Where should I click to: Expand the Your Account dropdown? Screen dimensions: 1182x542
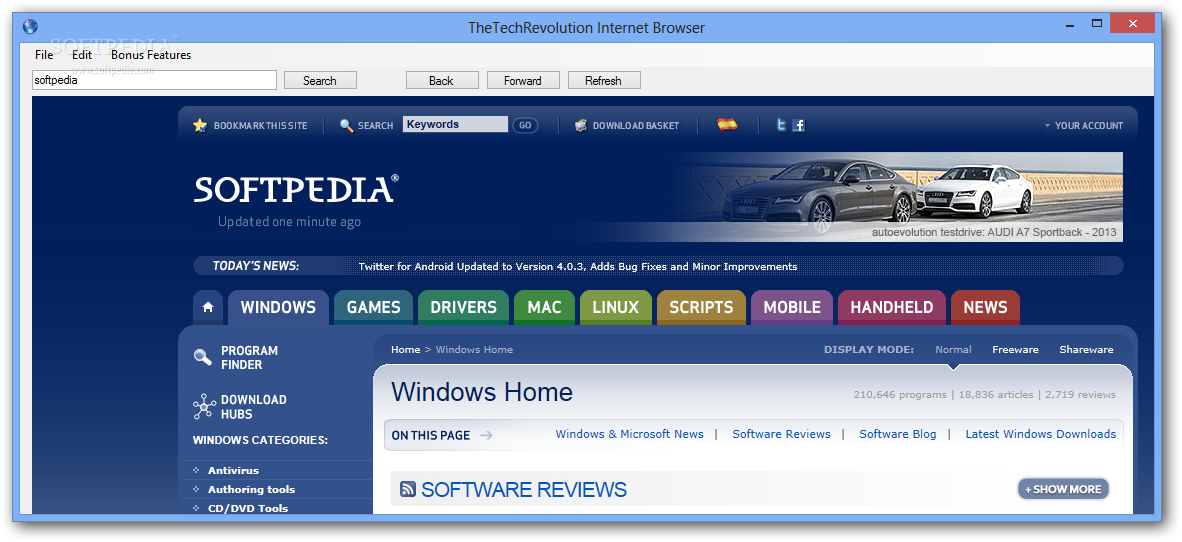pos(1083,126)
